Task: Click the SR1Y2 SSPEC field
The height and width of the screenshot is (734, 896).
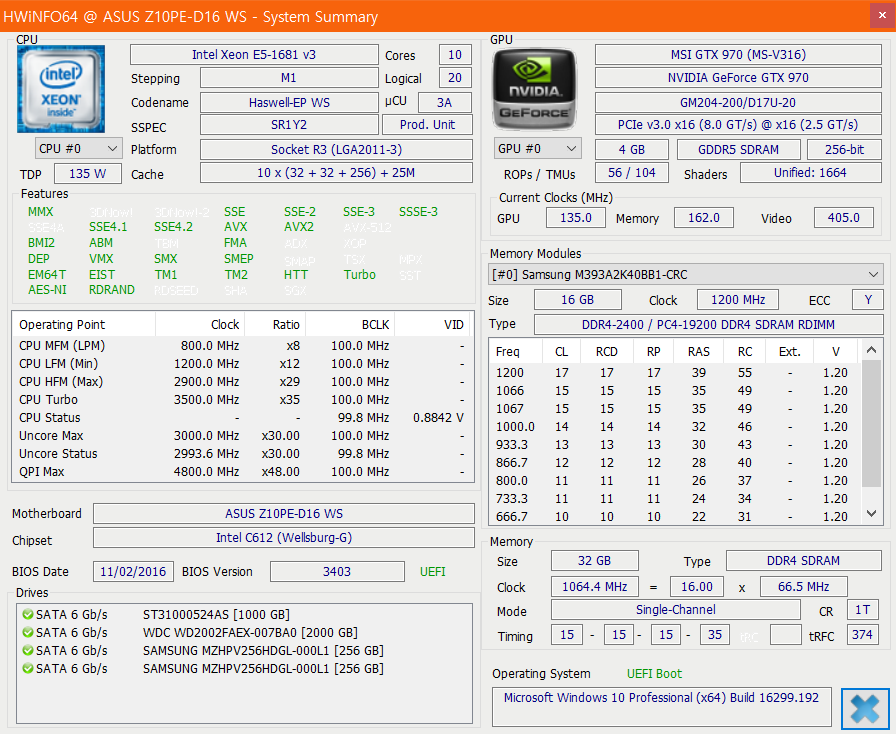Action: coord(289,125)
